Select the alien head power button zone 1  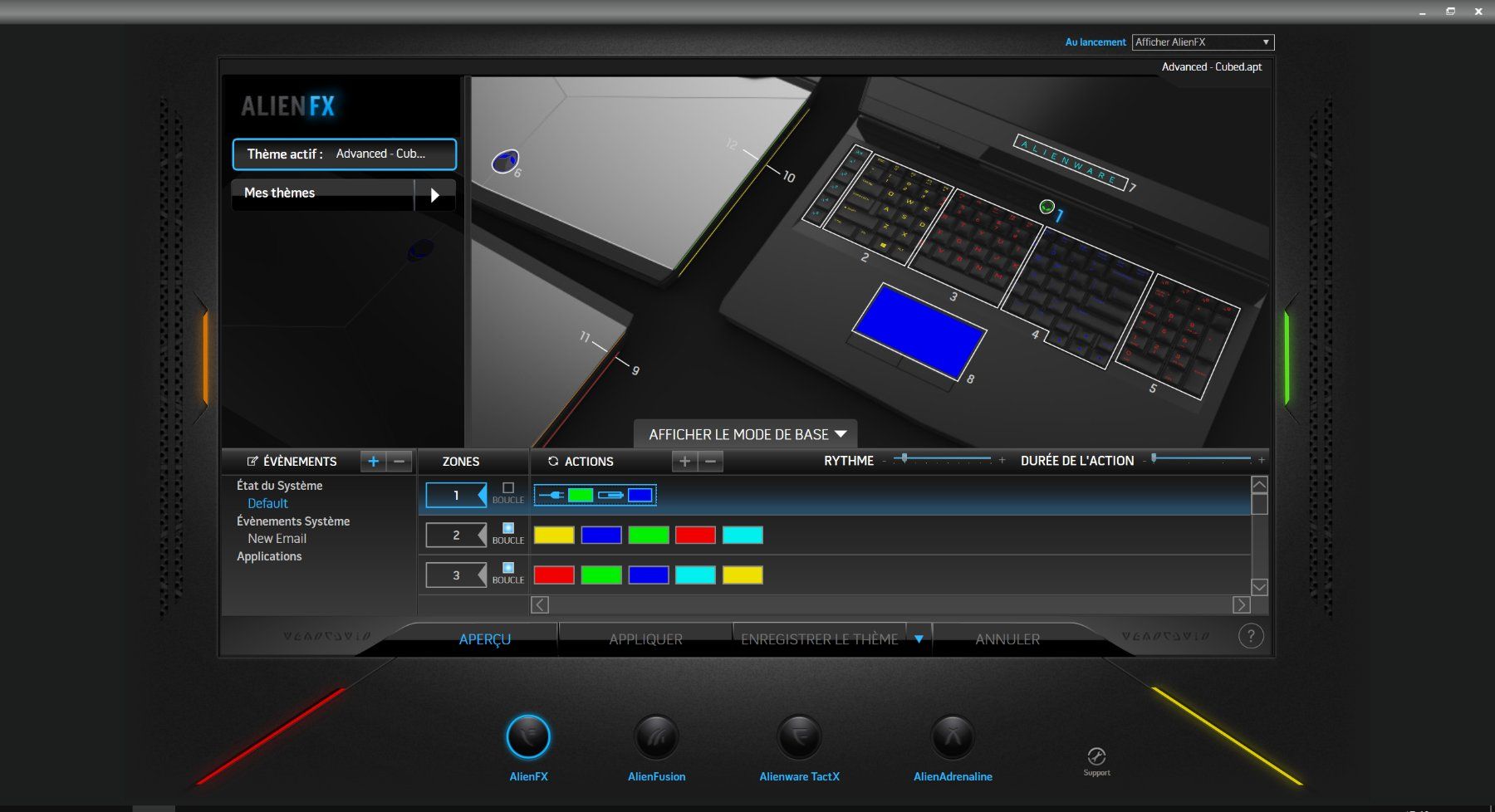(x=1046, y=207)
